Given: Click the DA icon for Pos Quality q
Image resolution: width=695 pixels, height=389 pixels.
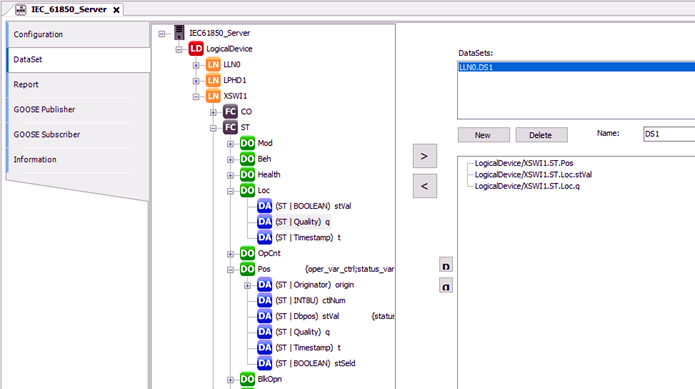Looking at the screenshot, I should tap(265, 332).
